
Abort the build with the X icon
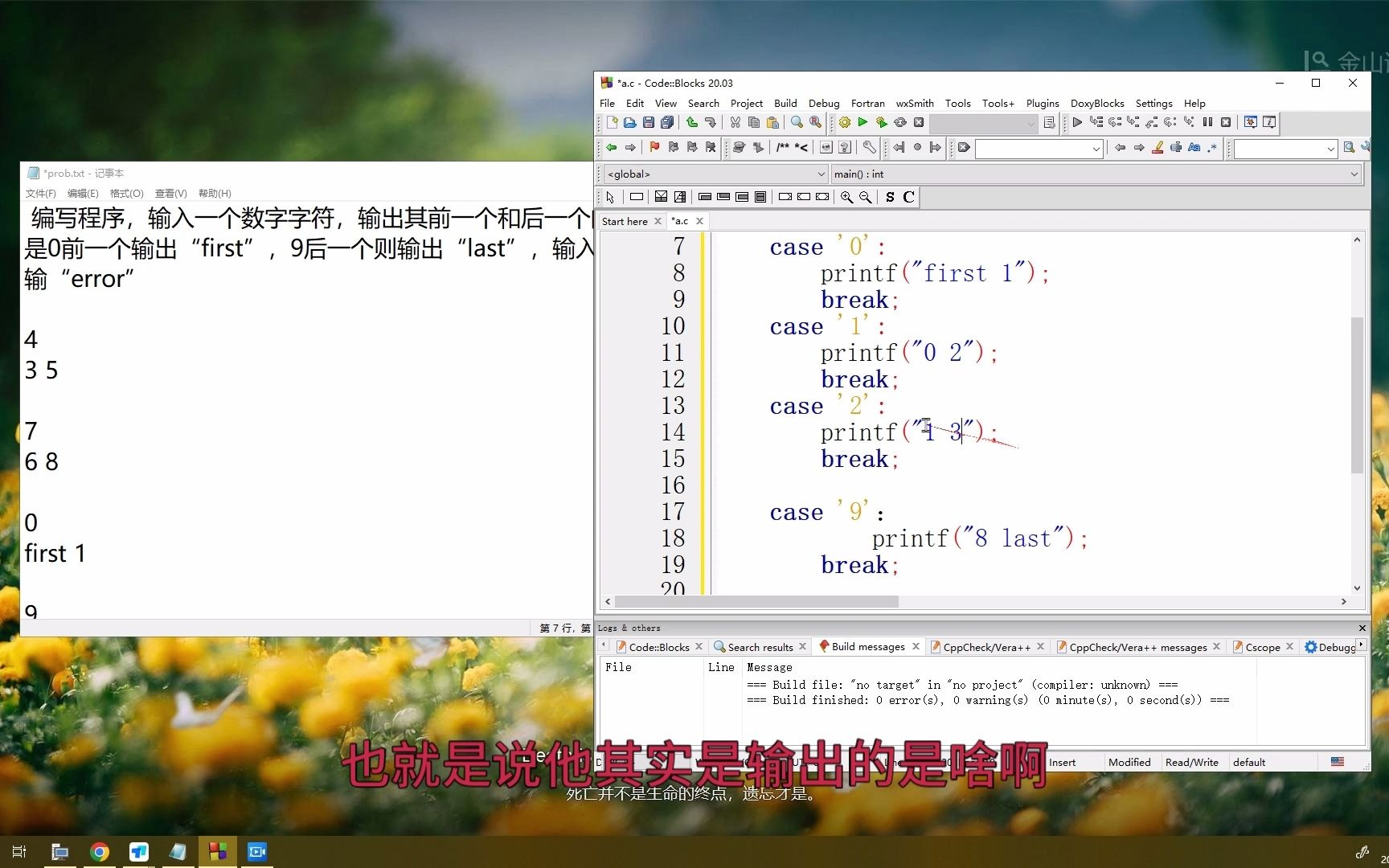(918, 123)
